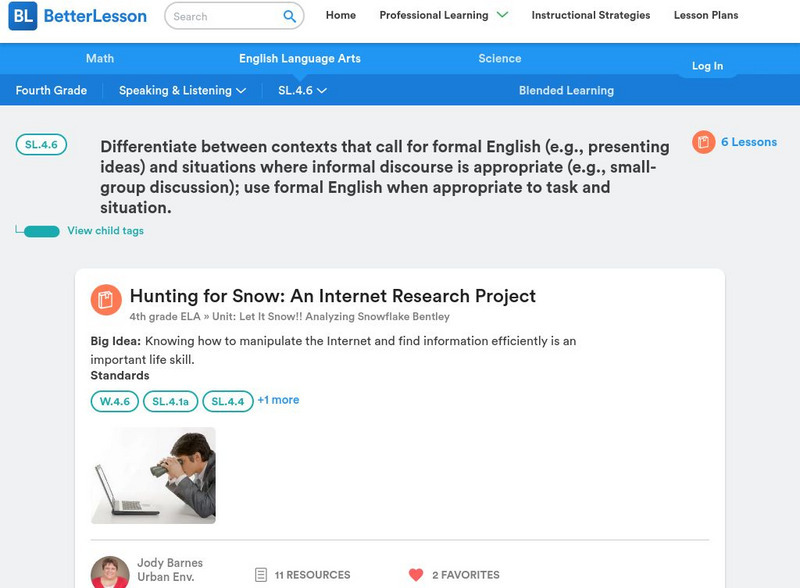800x588 pixels.
Task: Open the 6 Lessons link
Action: [749, 142]
